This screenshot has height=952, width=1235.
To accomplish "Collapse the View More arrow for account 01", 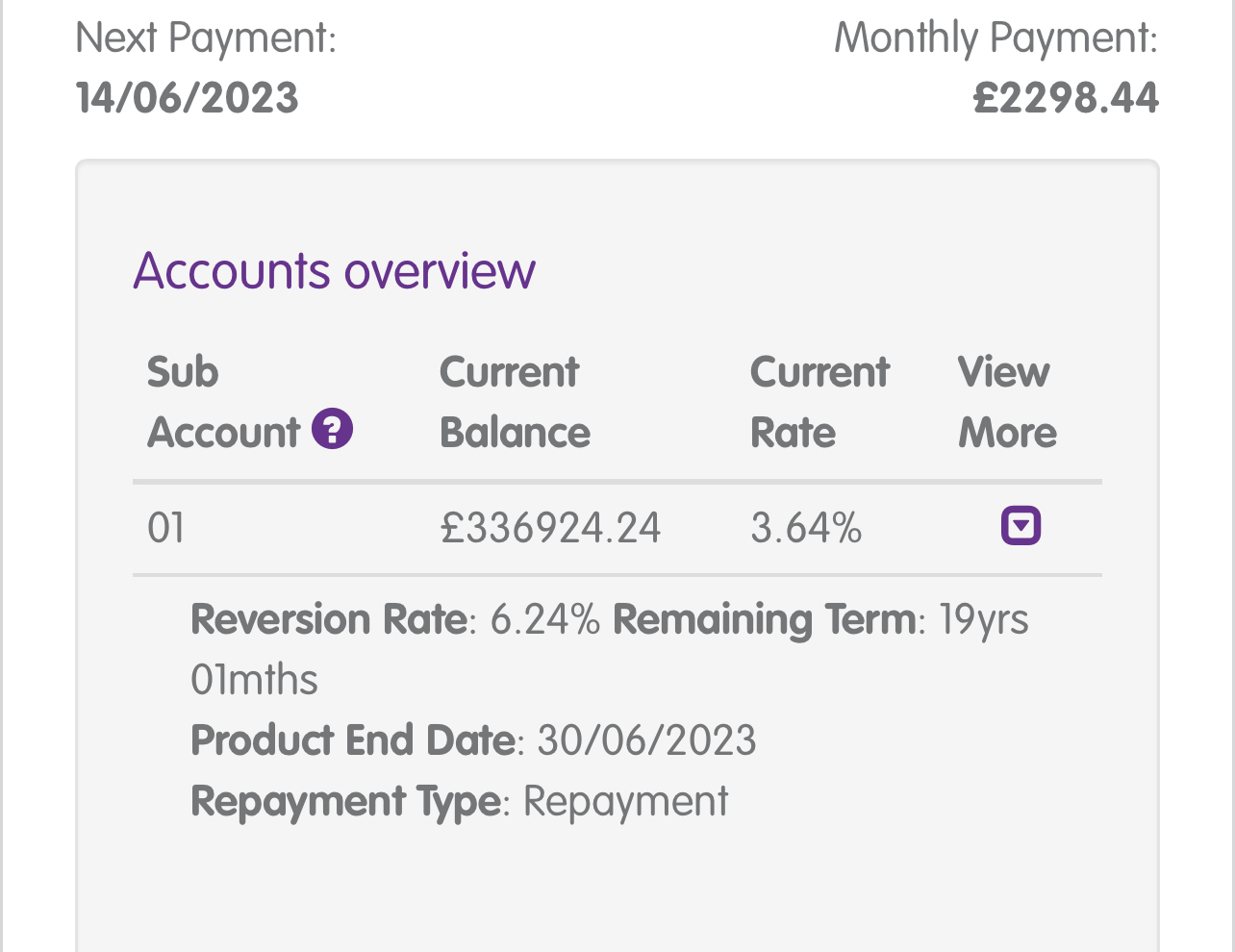I will pos(1021,526).
